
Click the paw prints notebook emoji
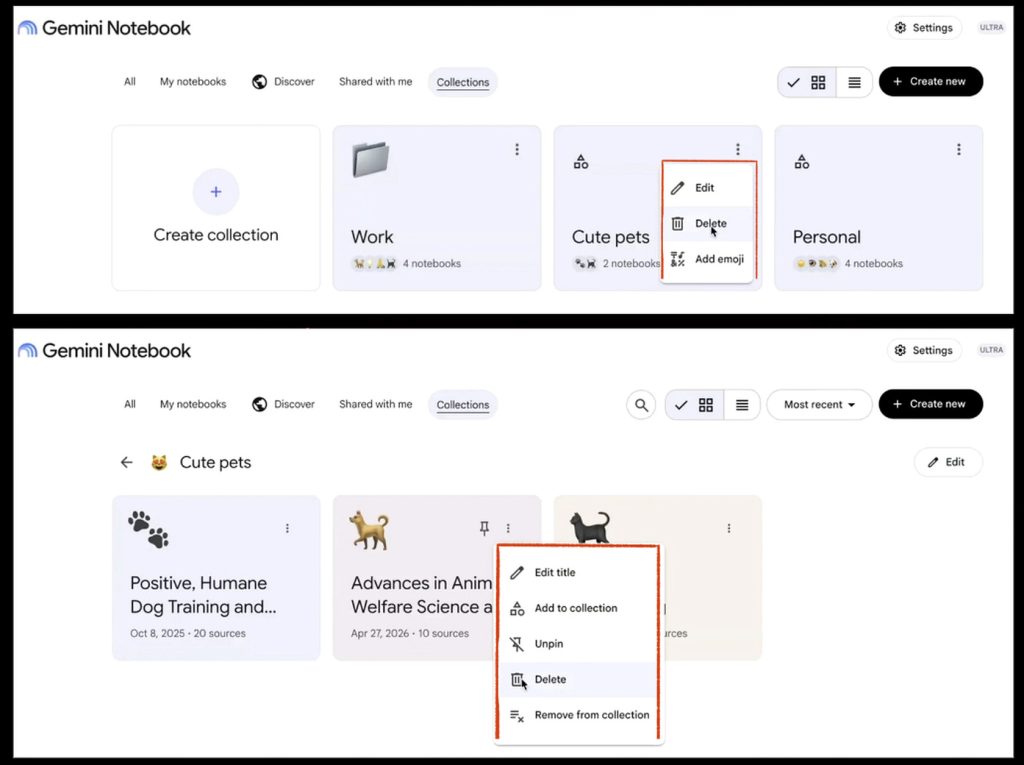pyautogui.click(x=149, y=529)
